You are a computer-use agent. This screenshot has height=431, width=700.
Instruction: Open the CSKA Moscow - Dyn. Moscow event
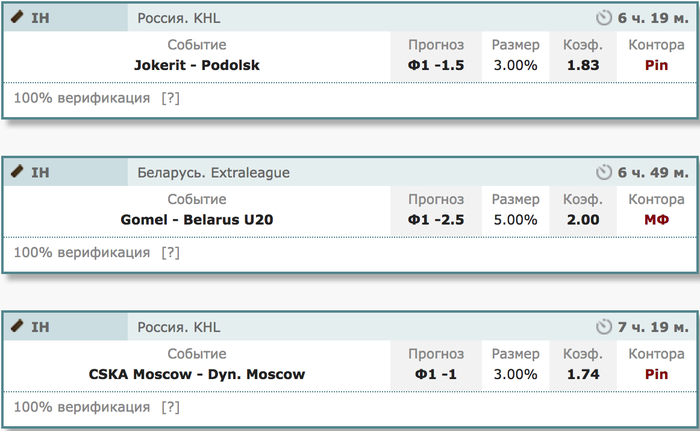[197, 374]
